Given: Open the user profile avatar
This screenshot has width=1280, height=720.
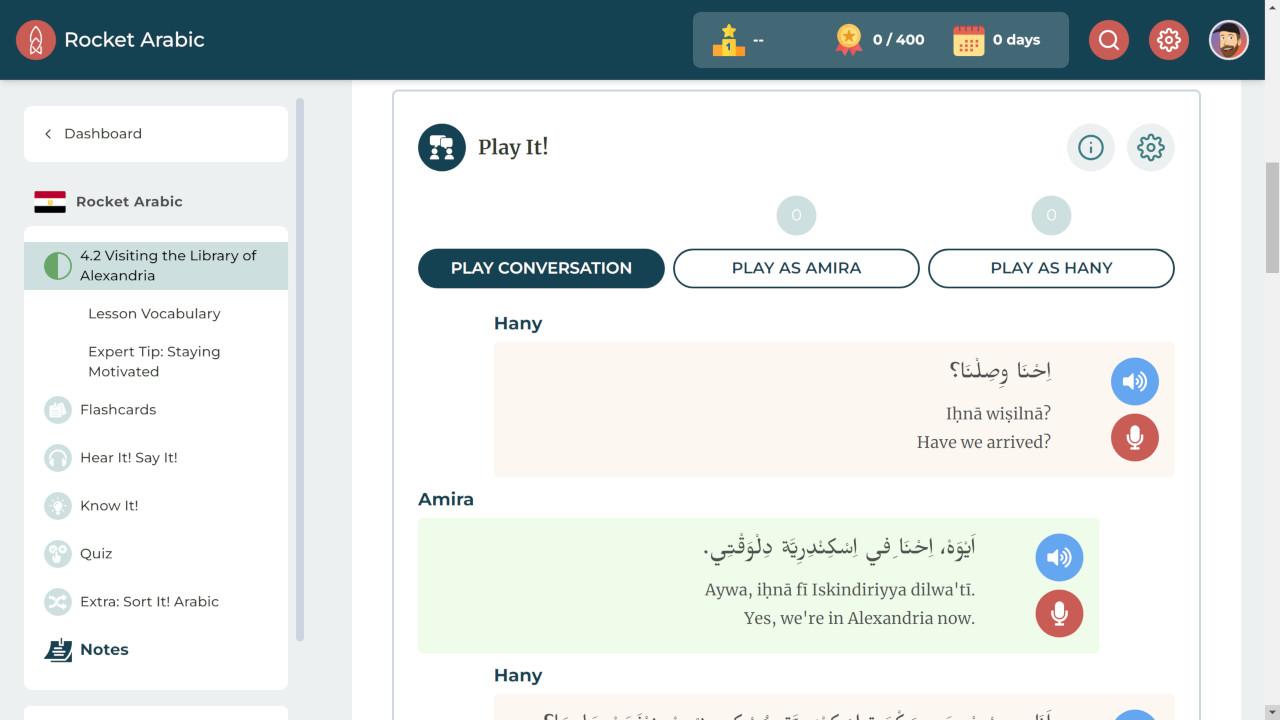Looking at the screenshot, I should tap(1229, 40).
